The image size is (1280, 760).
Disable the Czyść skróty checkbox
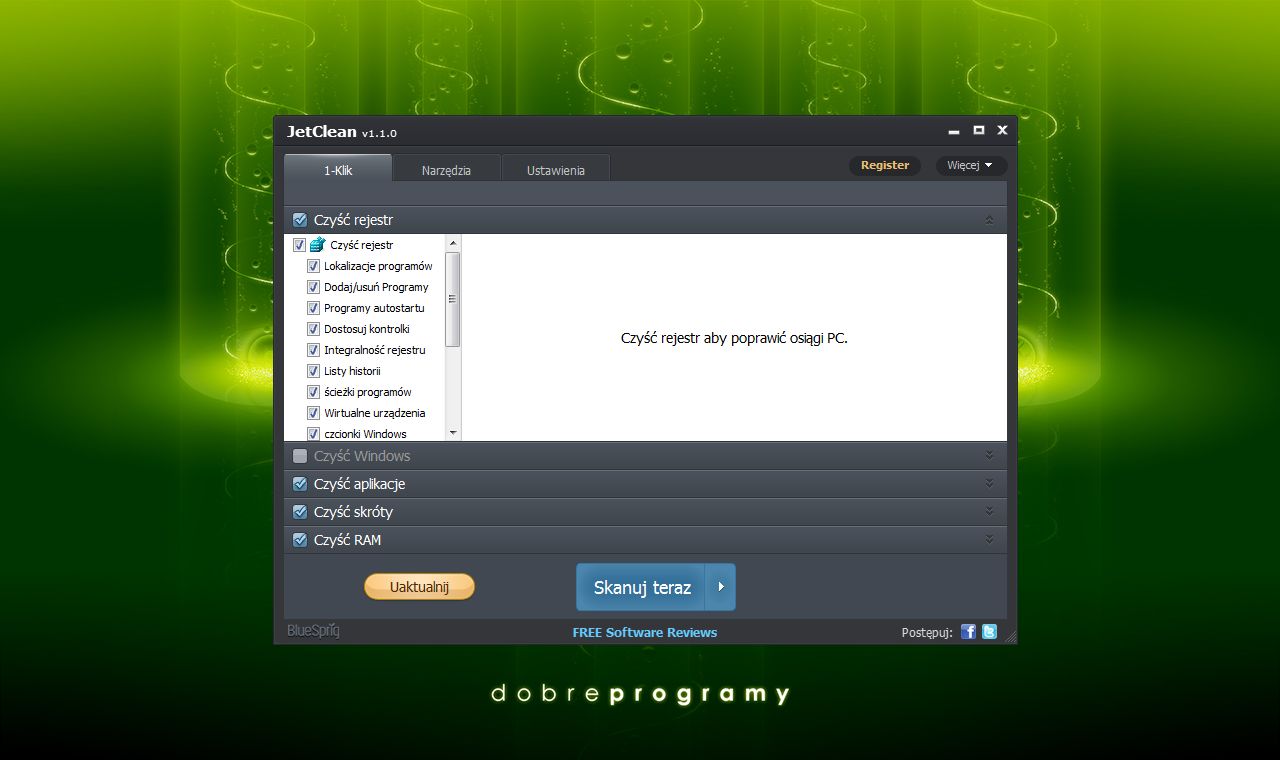(x=300, y=512)
